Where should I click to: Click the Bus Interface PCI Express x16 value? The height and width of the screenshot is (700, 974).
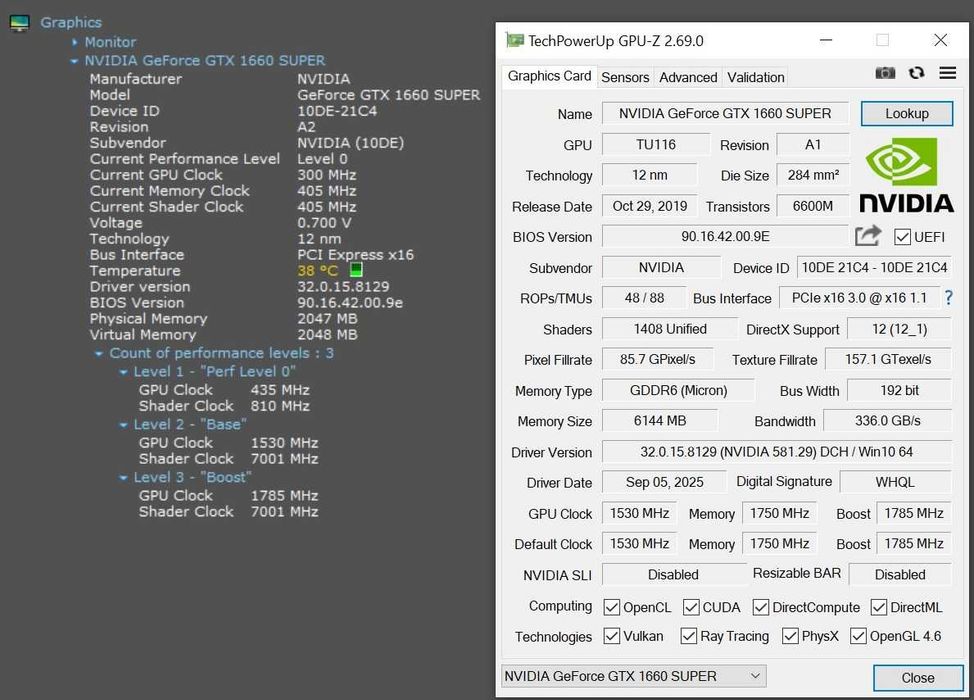click(x=355, y=255)
